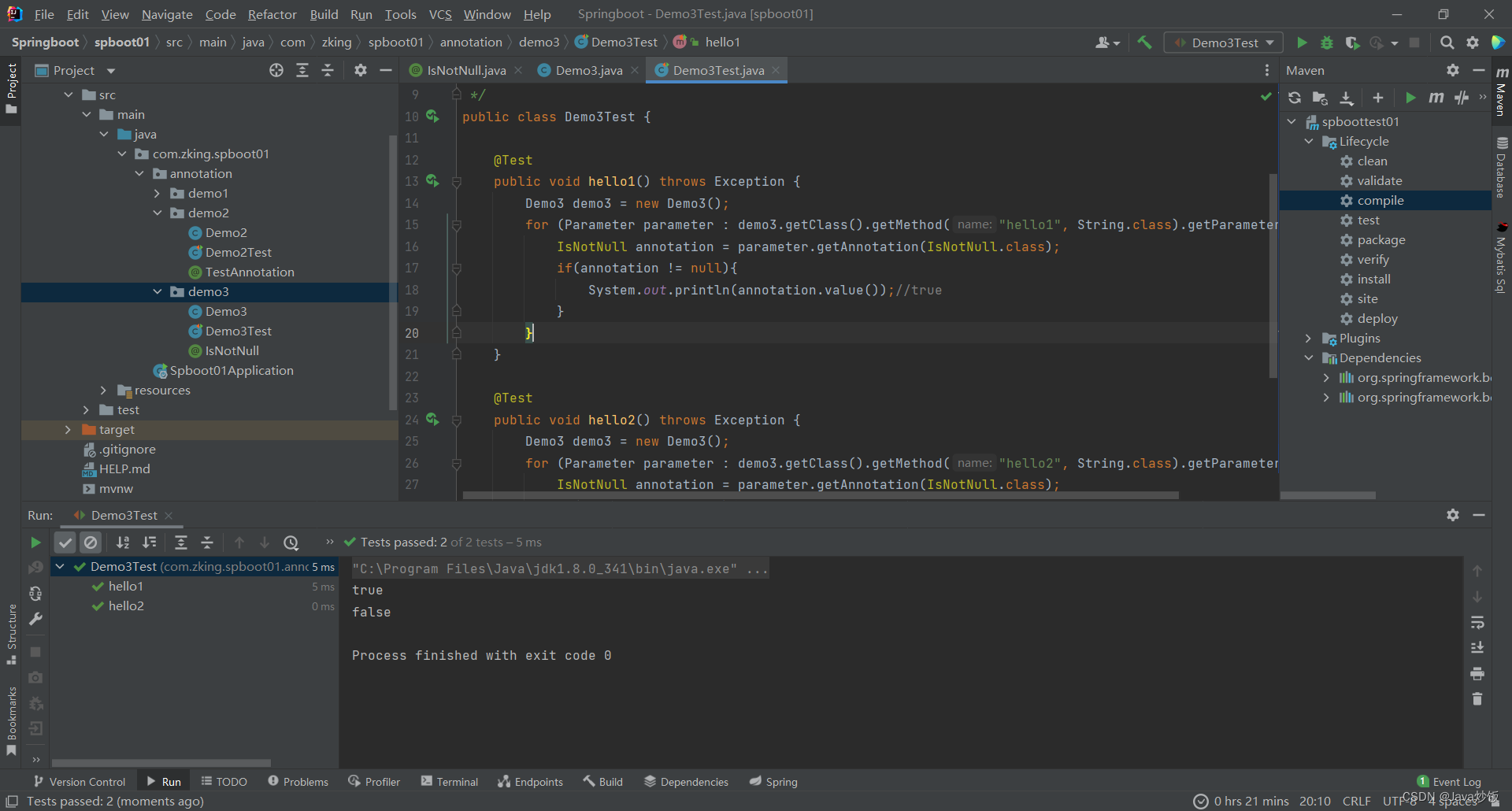Click the Debug bug icon in top toolbar

1327,43
